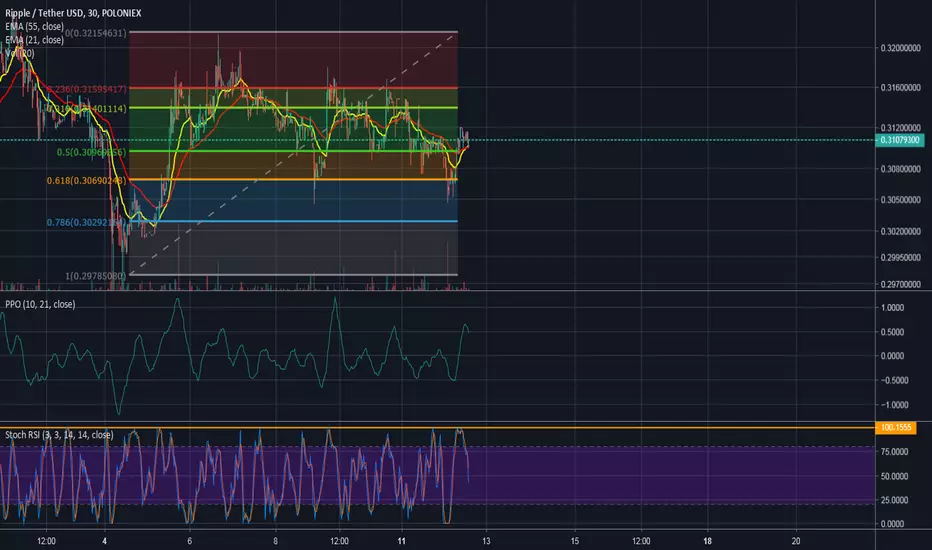The image size is (932, 550).
Task: Click the current price tag 0.31079300
Action: point(900,140)
